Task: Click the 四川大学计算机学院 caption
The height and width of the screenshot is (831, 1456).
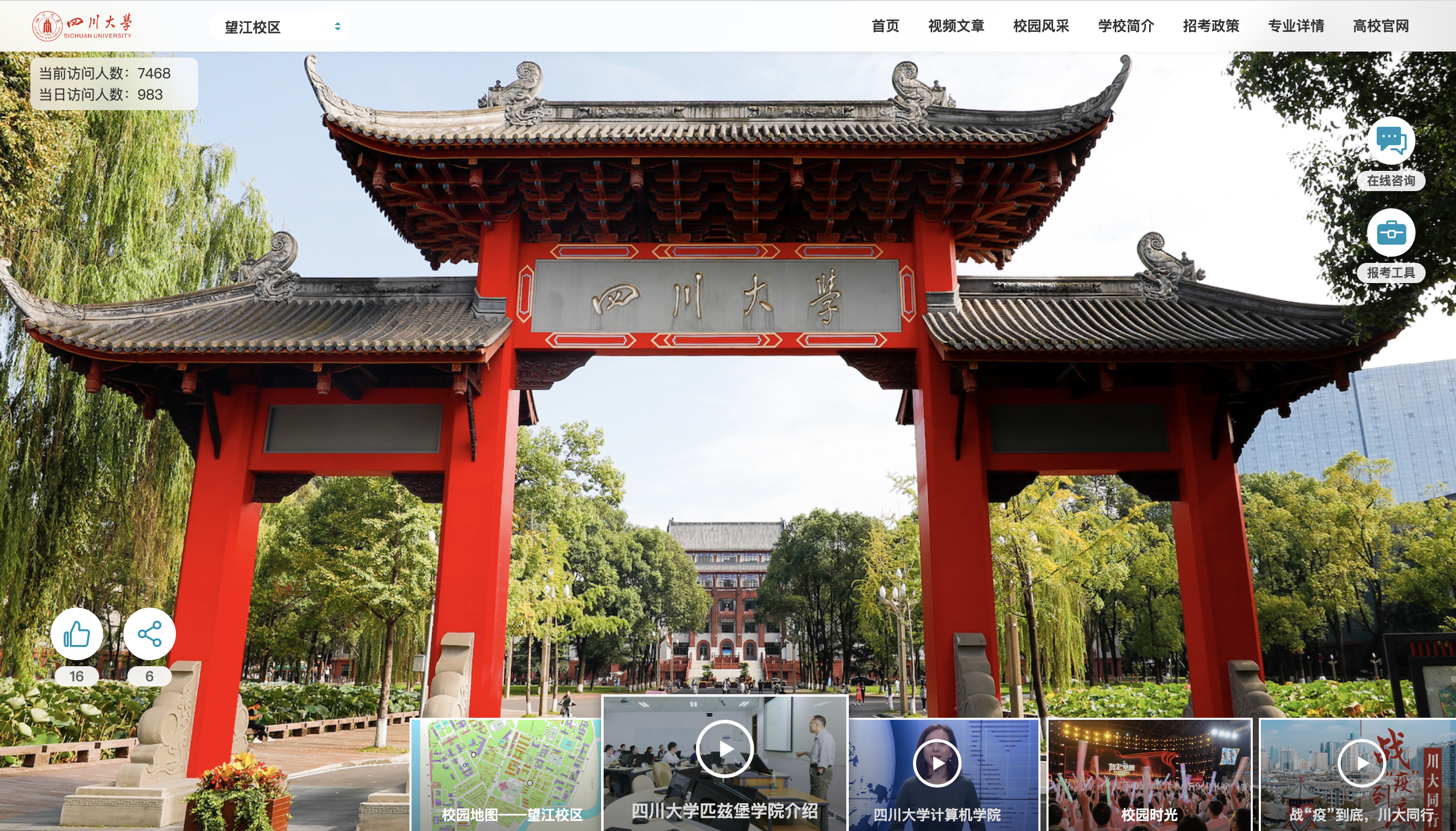Action: (937, 815)
